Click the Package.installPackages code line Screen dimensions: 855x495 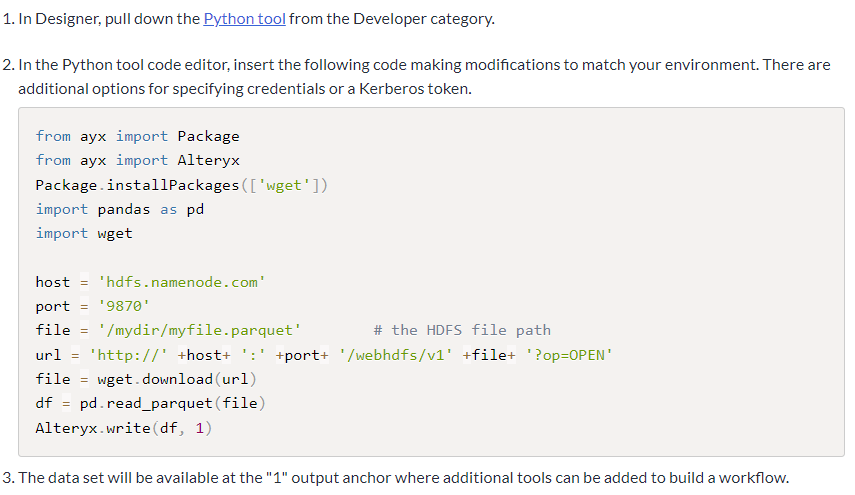[181, 185]
